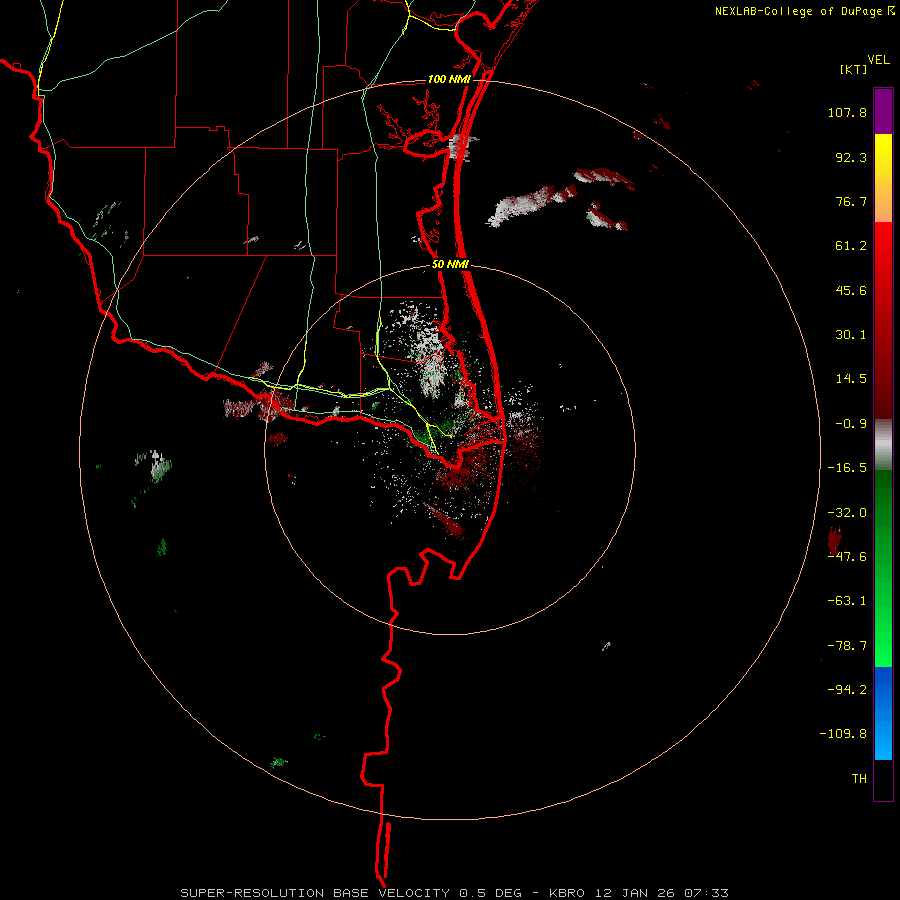Click the -32.0 velocity scale value
This screenshot has width=900, height=900.
847,513
